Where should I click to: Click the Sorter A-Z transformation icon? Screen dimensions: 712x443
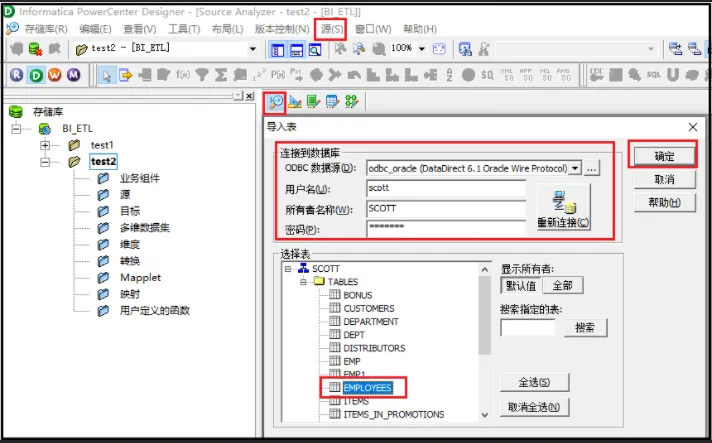[450, 75]
